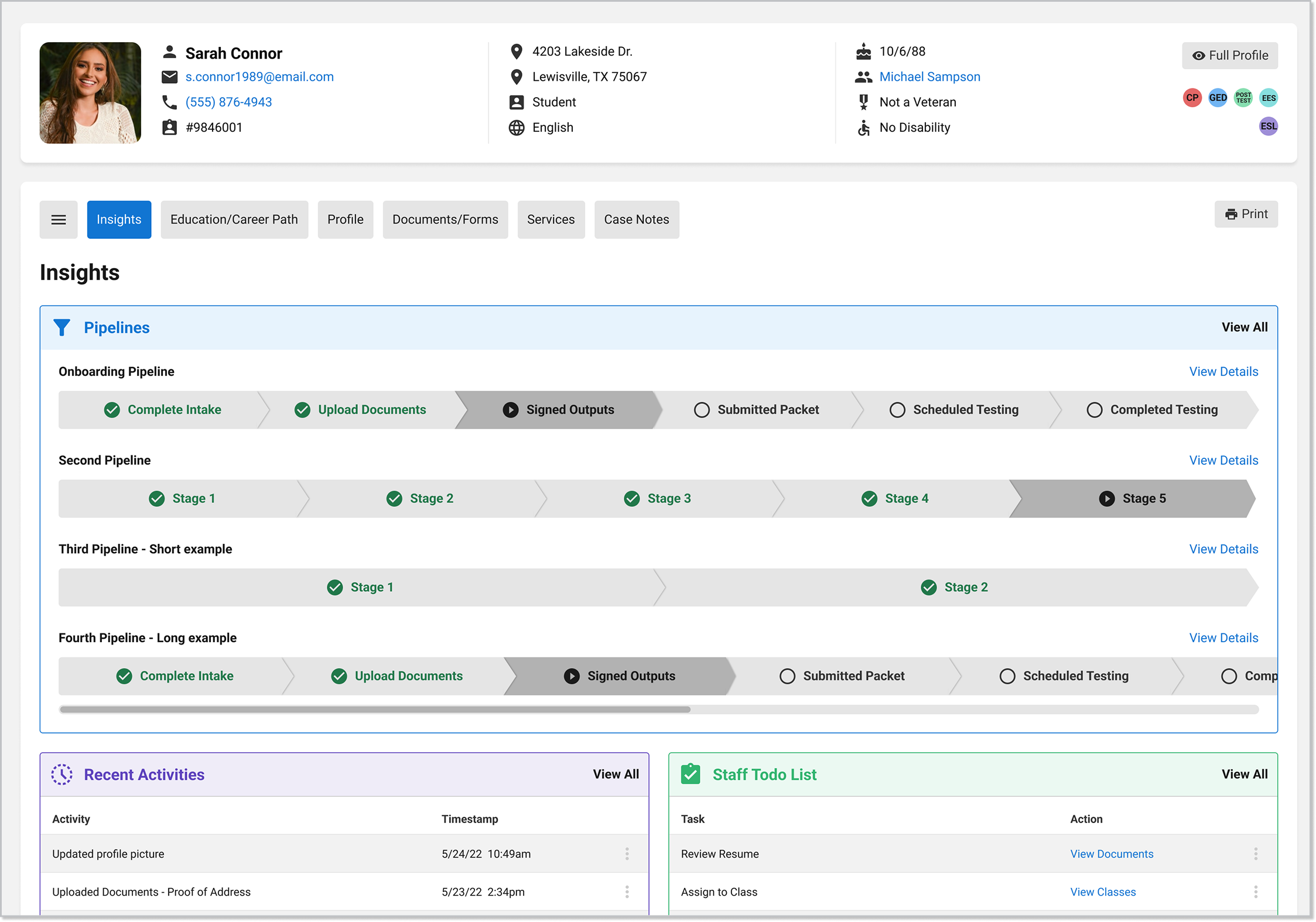
Task: Open options menu for Updated profile picture activity
Action: click(x=627, y=854)
